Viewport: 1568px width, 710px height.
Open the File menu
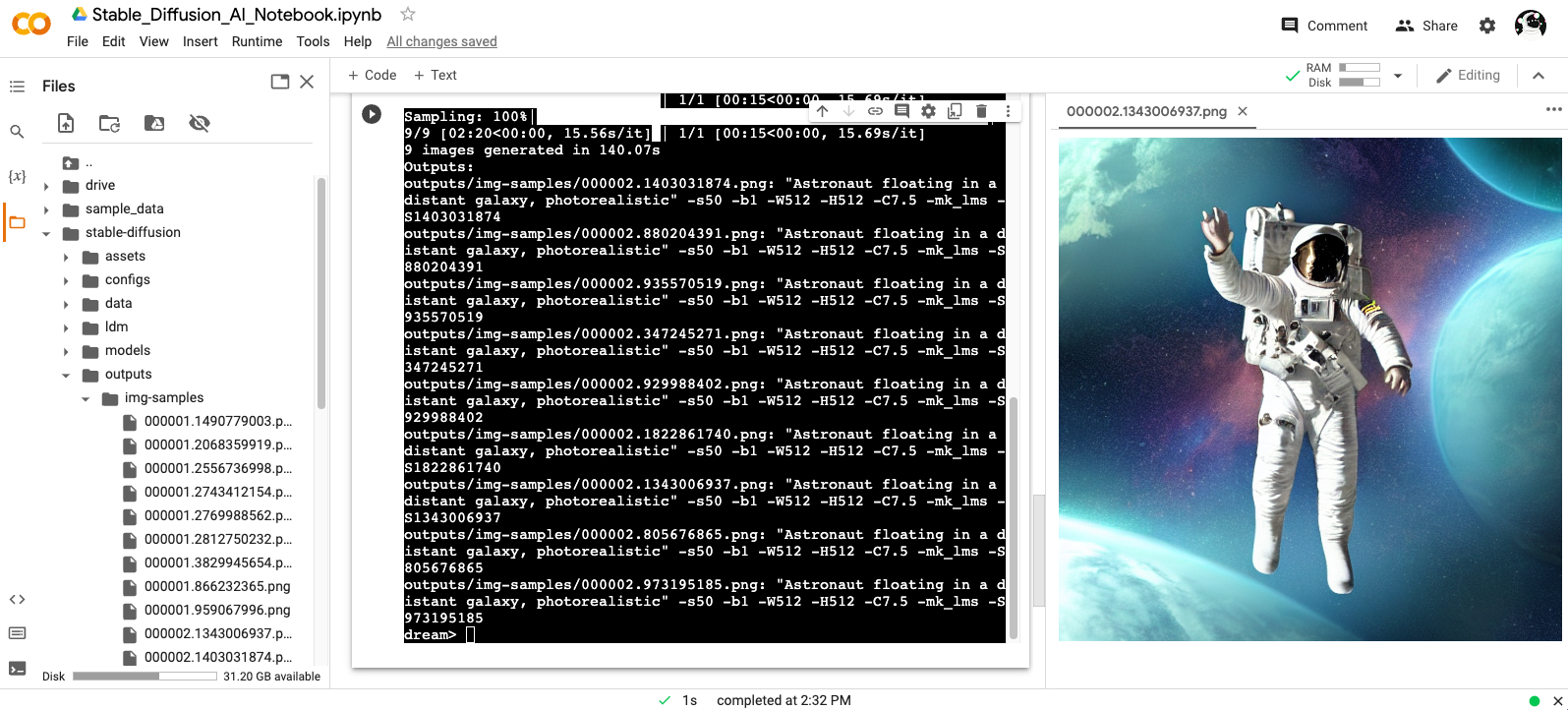78,41
